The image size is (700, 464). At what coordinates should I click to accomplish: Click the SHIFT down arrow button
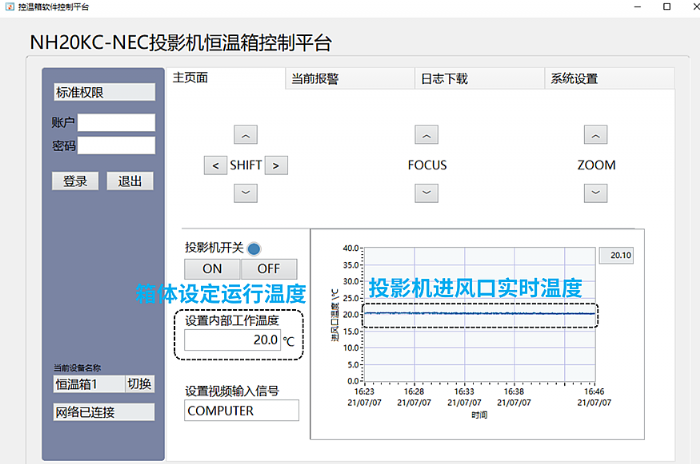(246, 193)
